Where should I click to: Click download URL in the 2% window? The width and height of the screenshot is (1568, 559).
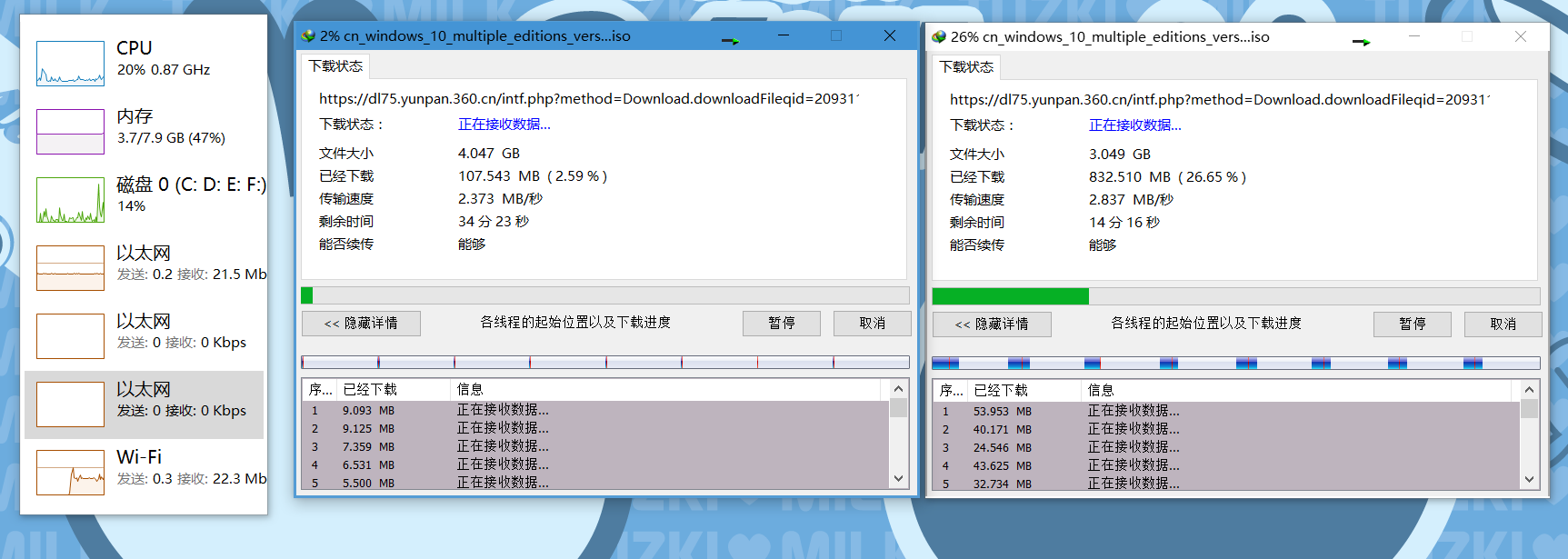point(588,99)
